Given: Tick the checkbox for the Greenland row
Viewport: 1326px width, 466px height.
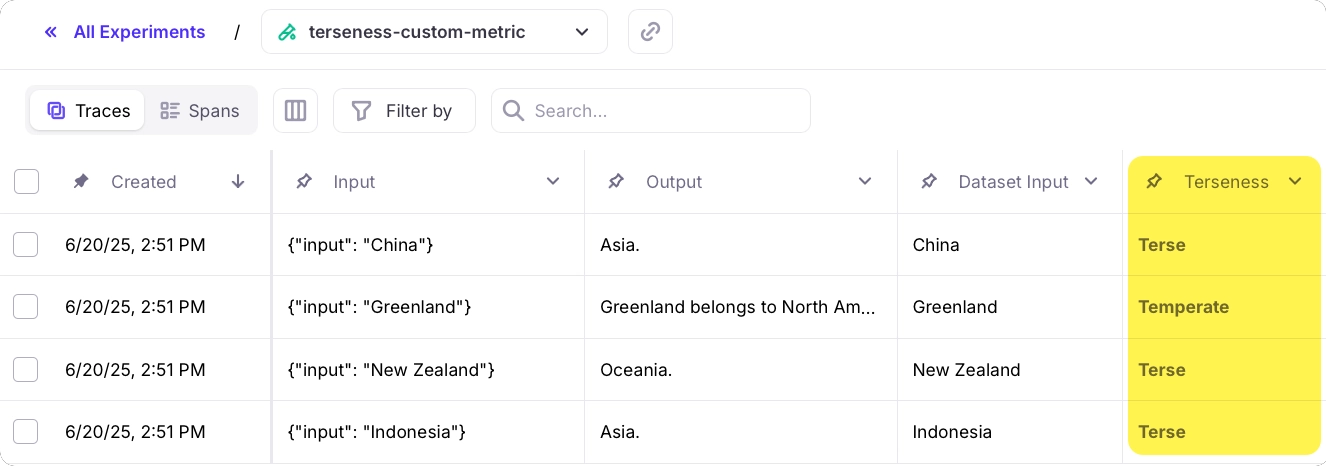Looking at the screenshot, I should click(26, 307).
